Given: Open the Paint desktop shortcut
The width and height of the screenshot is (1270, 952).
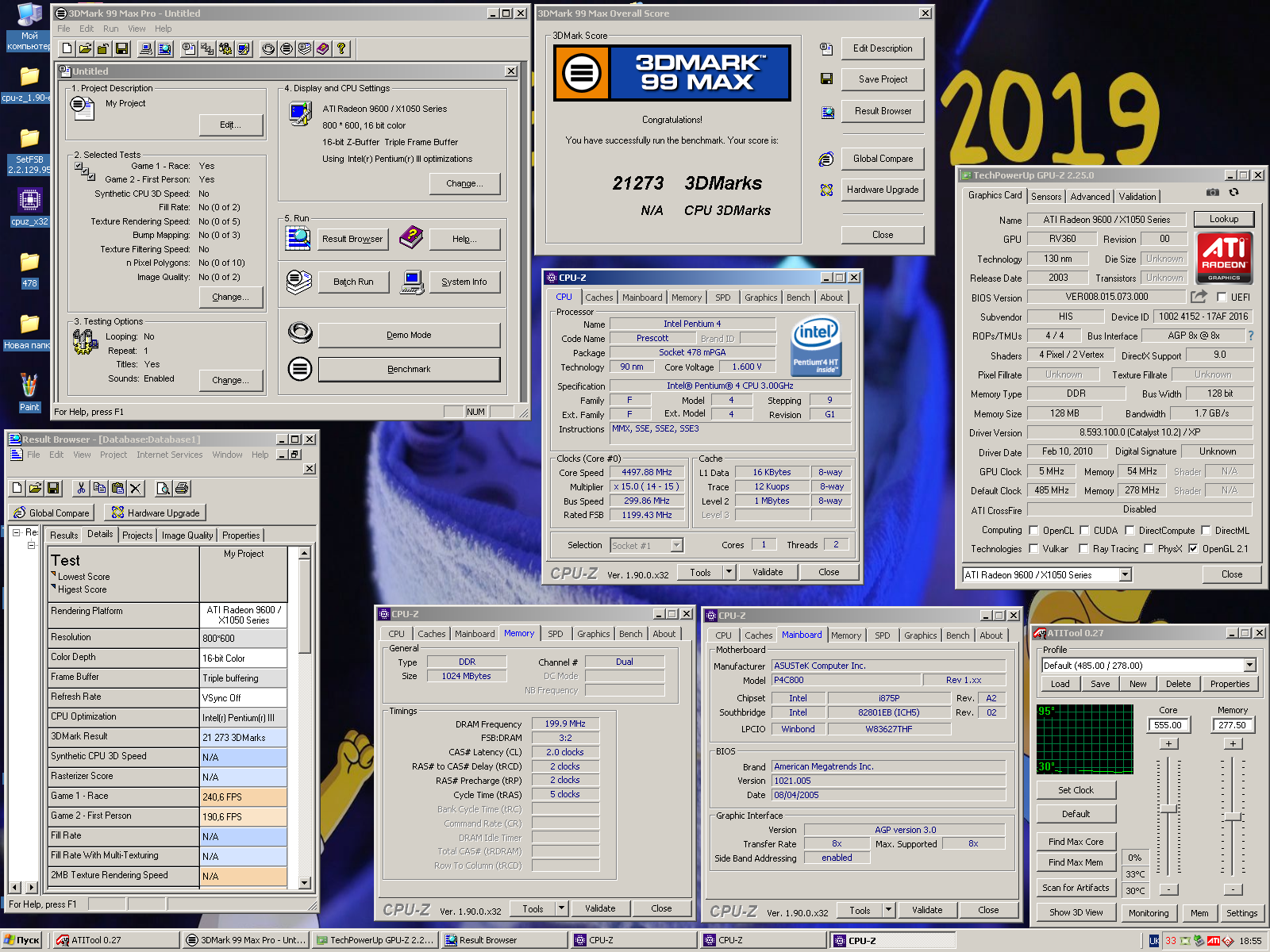Looking at the screenshot, I should 29,392.
